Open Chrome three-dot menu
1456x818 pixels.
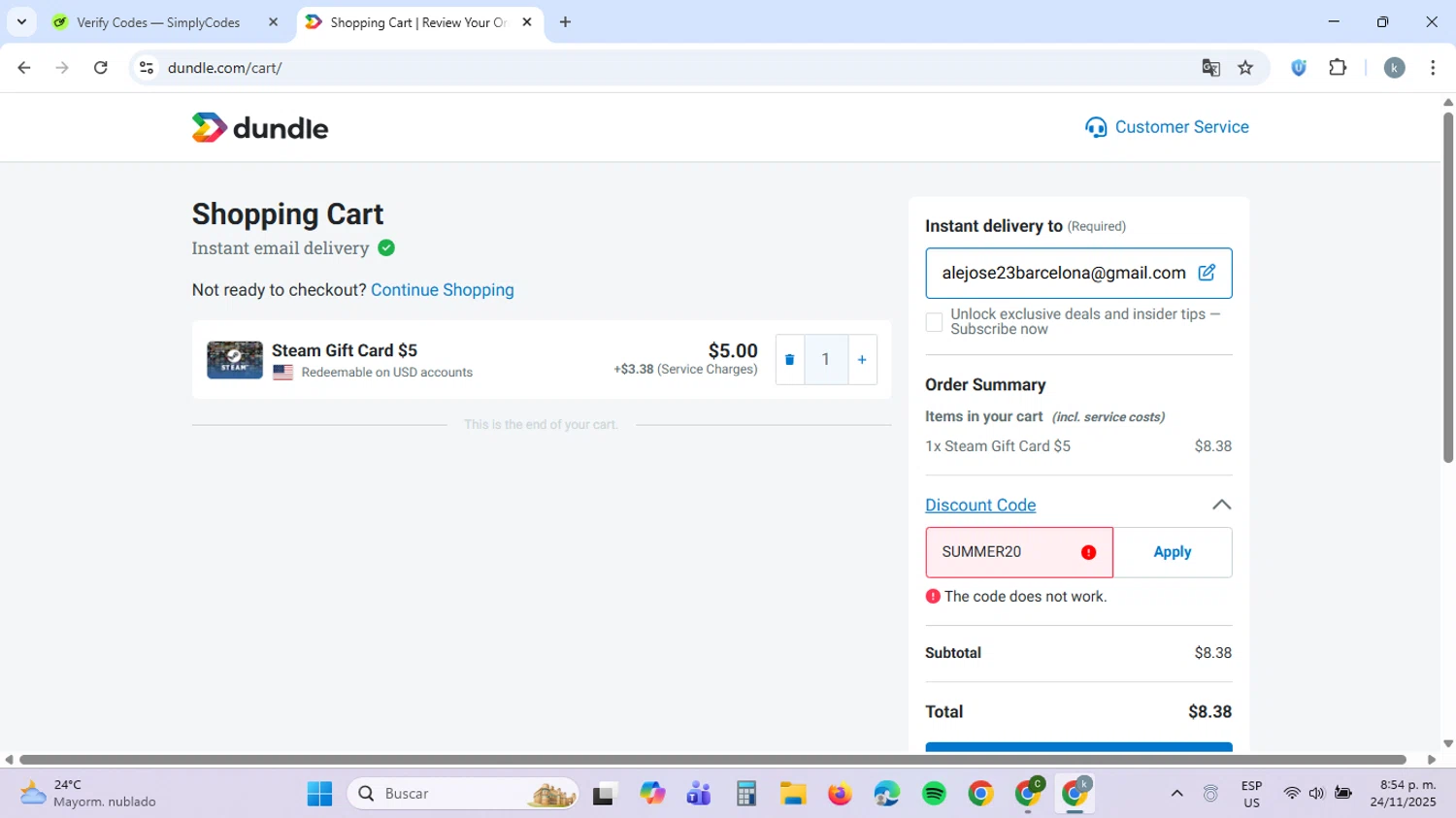click(1433, 68)
